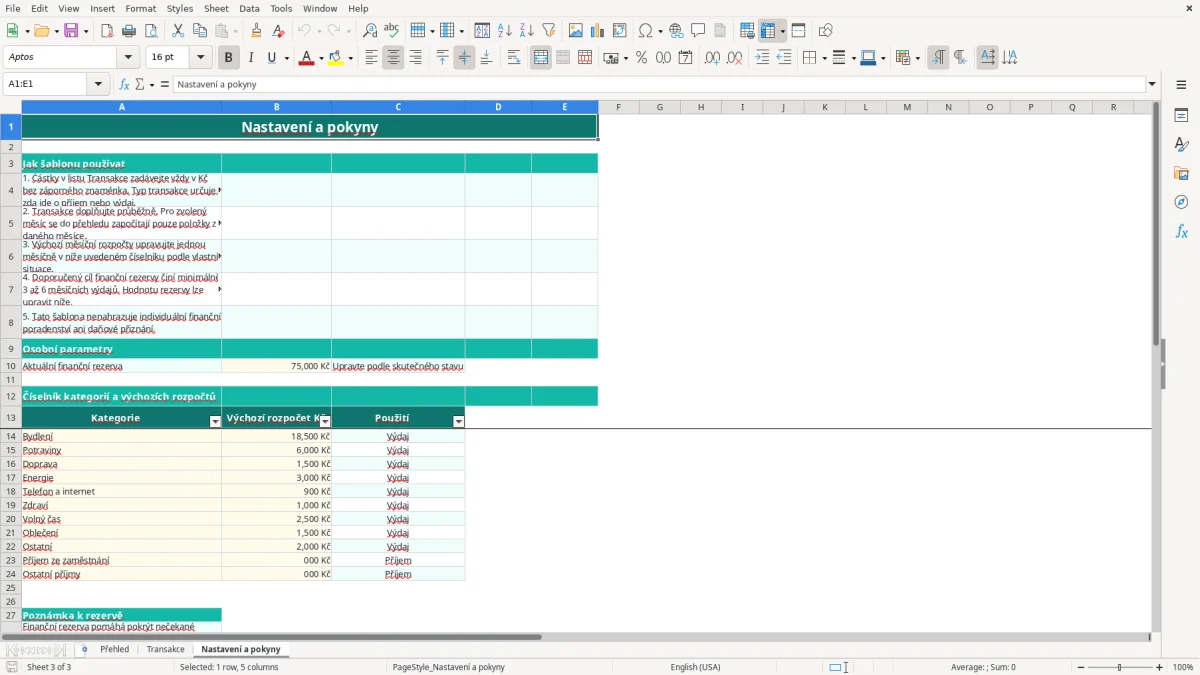Adjust the zoom slider in the status bar

coord(1119,667)
